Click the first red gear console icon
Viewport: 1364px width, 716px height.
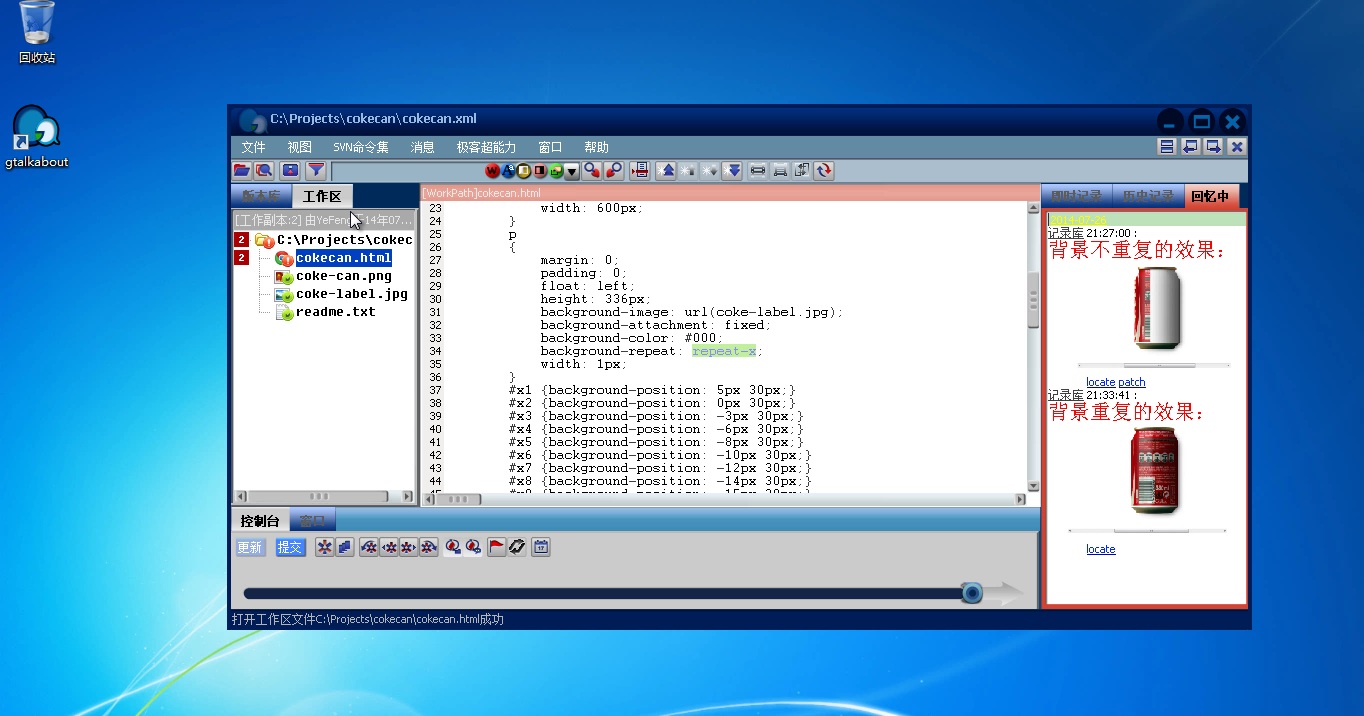[325, 547]
